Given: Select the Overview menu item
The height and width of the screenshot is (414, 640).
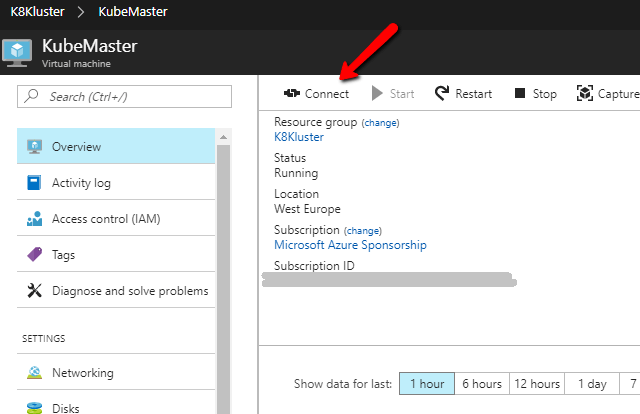Looking at the screenshot, I should pos(76,147).
